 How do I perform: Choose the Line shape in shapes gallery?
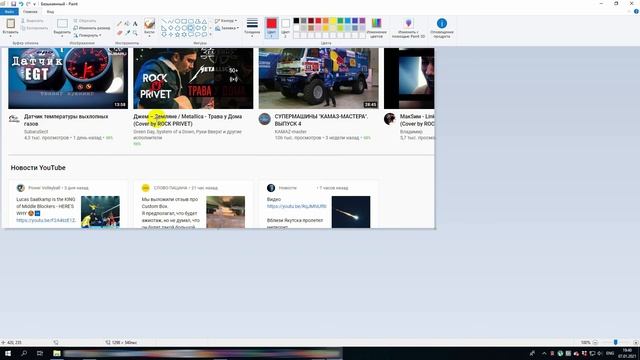[x=164, y=21]
